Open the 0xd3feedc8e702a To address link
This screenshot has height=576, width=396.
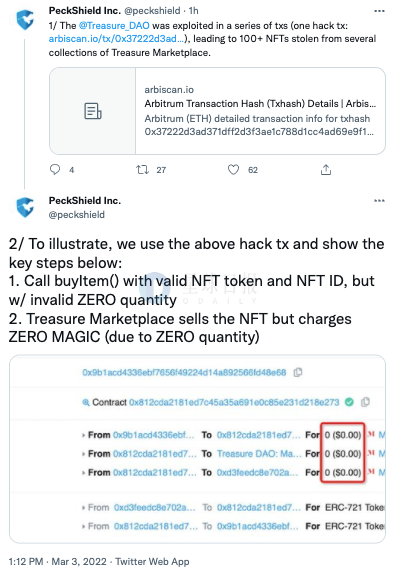click(257, 472)
